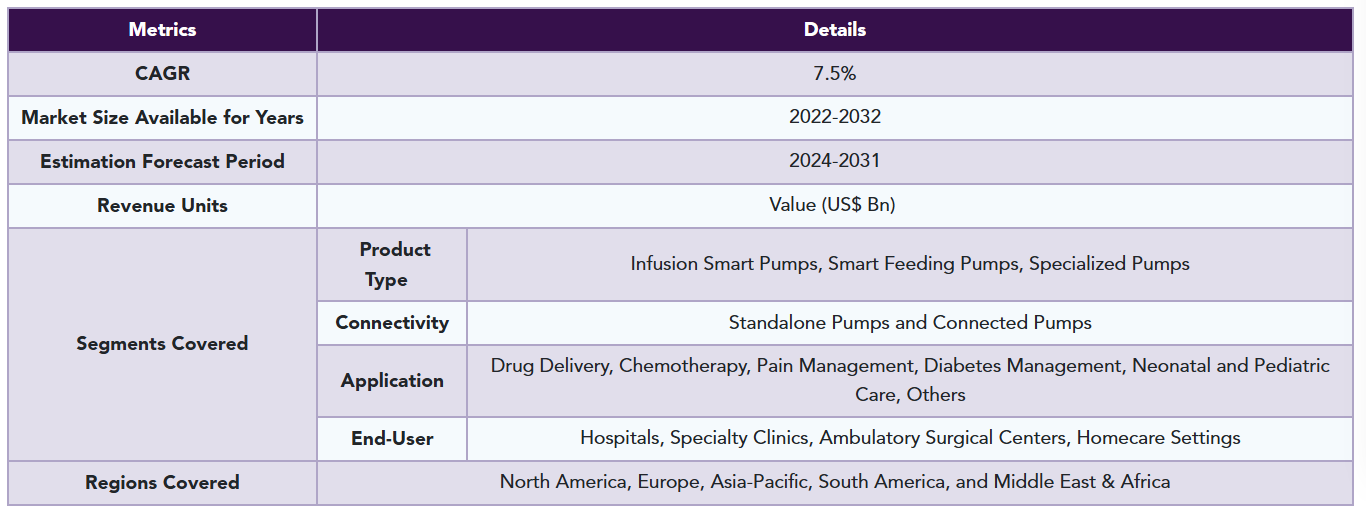Screen dimensions: 1366x508
Task: Click the Metrics column header
Action: click(162, 30)
